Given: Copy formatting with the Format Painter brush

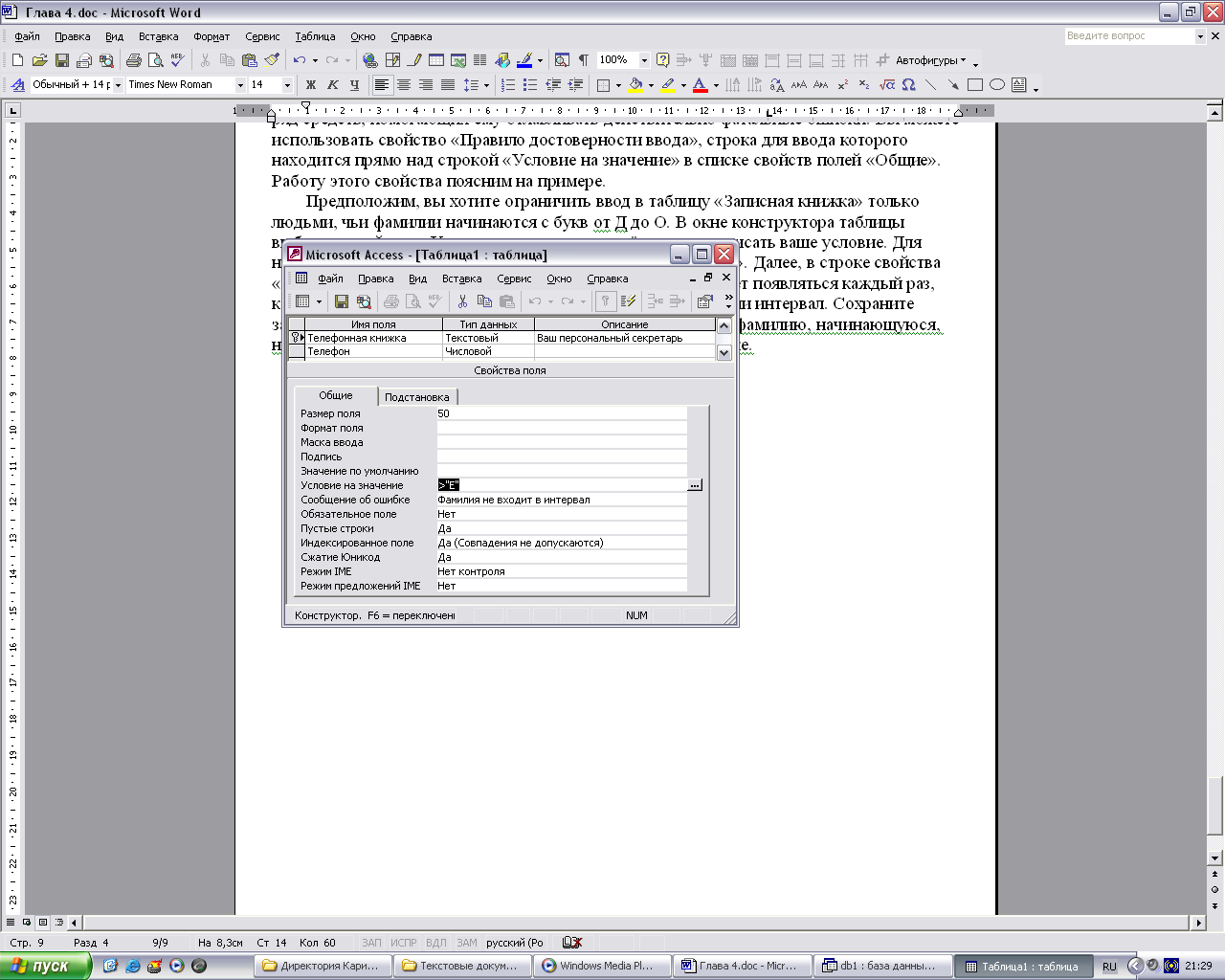Looking at the screenshot, I should [x=272, y=60].
